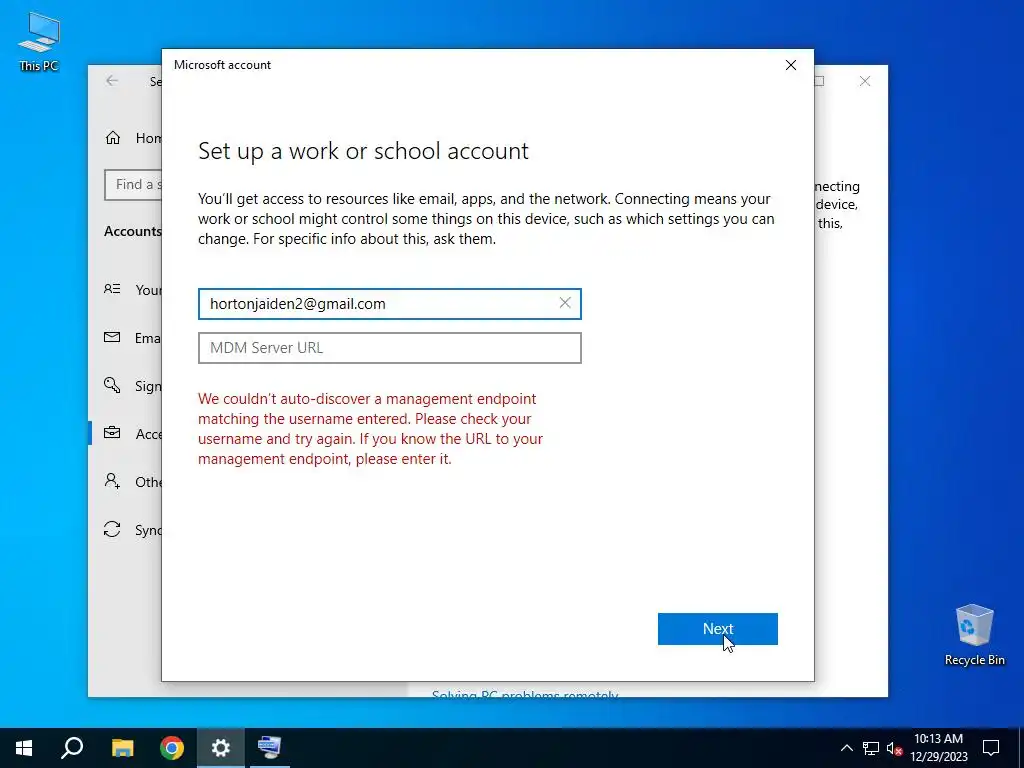Open Other users person icon
The height and width of the screenshot is (768, 1024).
(112, 481)
